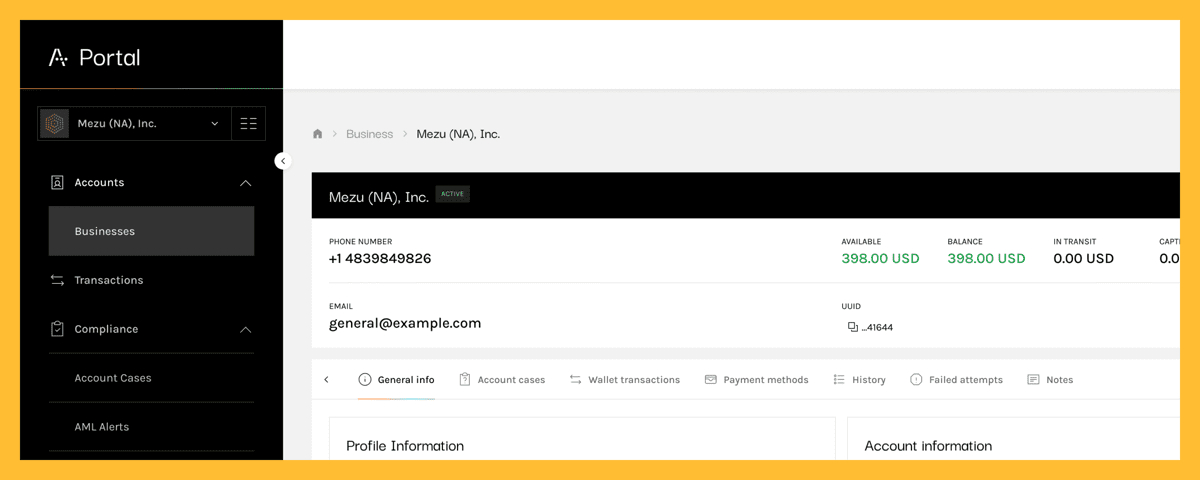
Task: Go to home via breadcrumb house icon
Action: [x=318, y=134]
